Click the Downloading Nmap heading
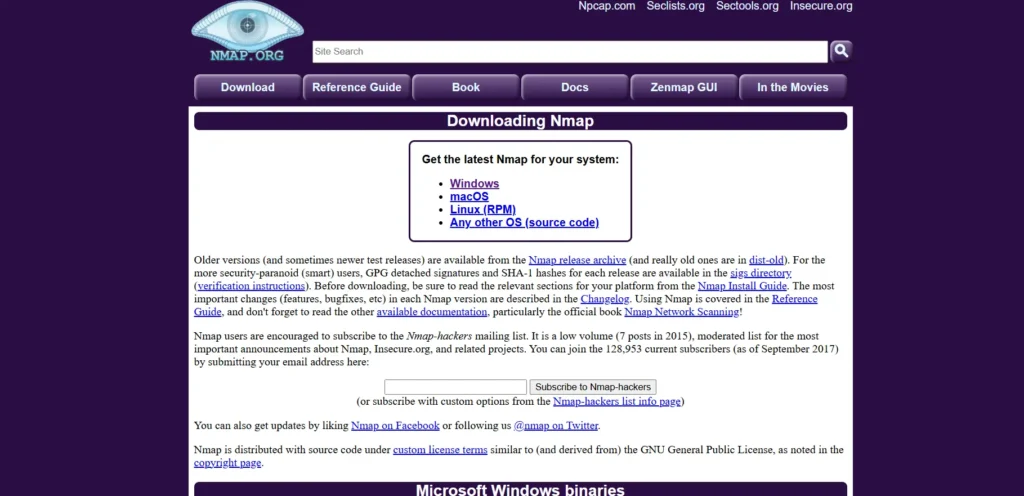1024x496 pixels. click(520, 121)
